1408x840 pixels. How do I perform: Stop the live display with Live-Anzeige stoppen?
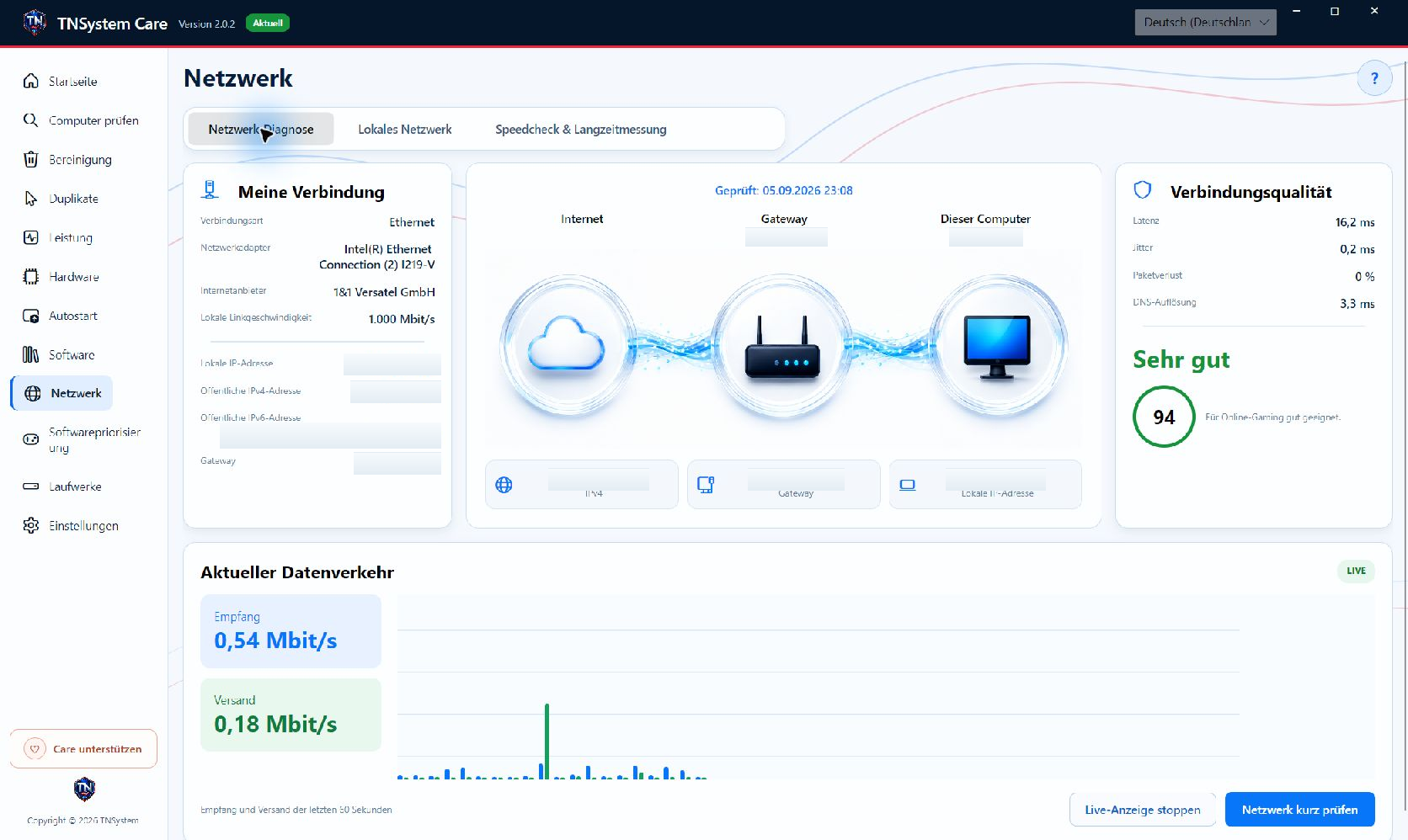point(1143,810)
